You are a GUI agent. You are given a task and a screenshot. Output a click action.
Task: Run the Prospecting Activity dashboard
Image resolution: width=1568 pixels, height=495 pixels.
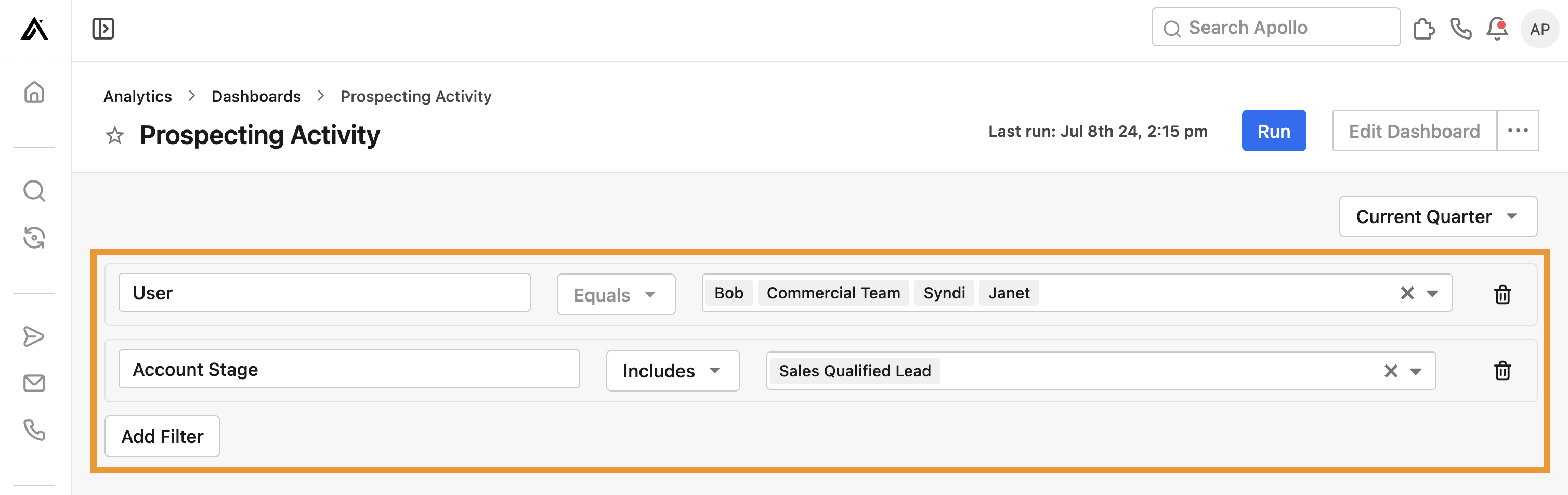[1273, 131]
